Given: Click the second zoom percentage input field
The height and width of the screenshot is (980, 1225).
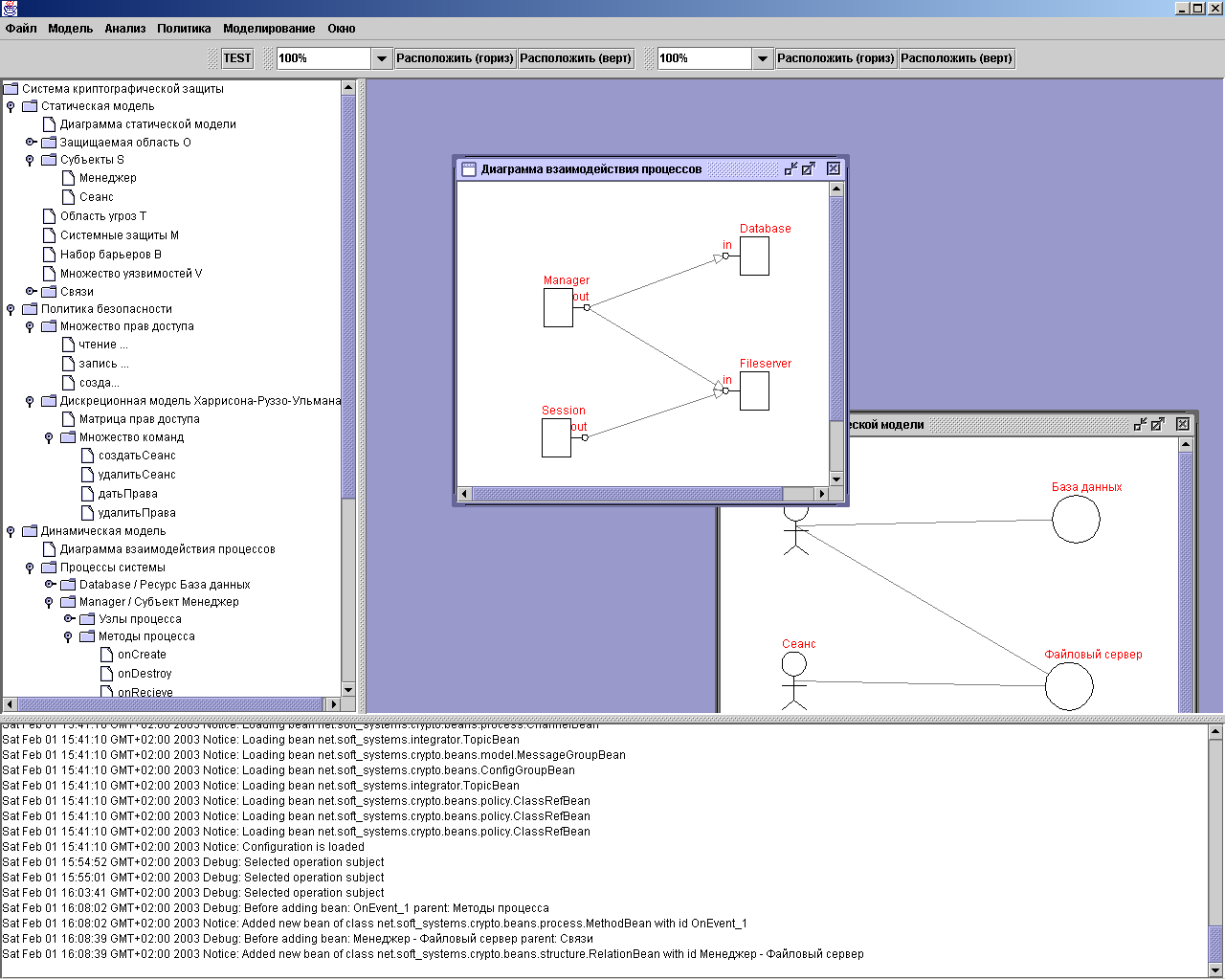Looking at the screenshot, I should tap(704, 58).
